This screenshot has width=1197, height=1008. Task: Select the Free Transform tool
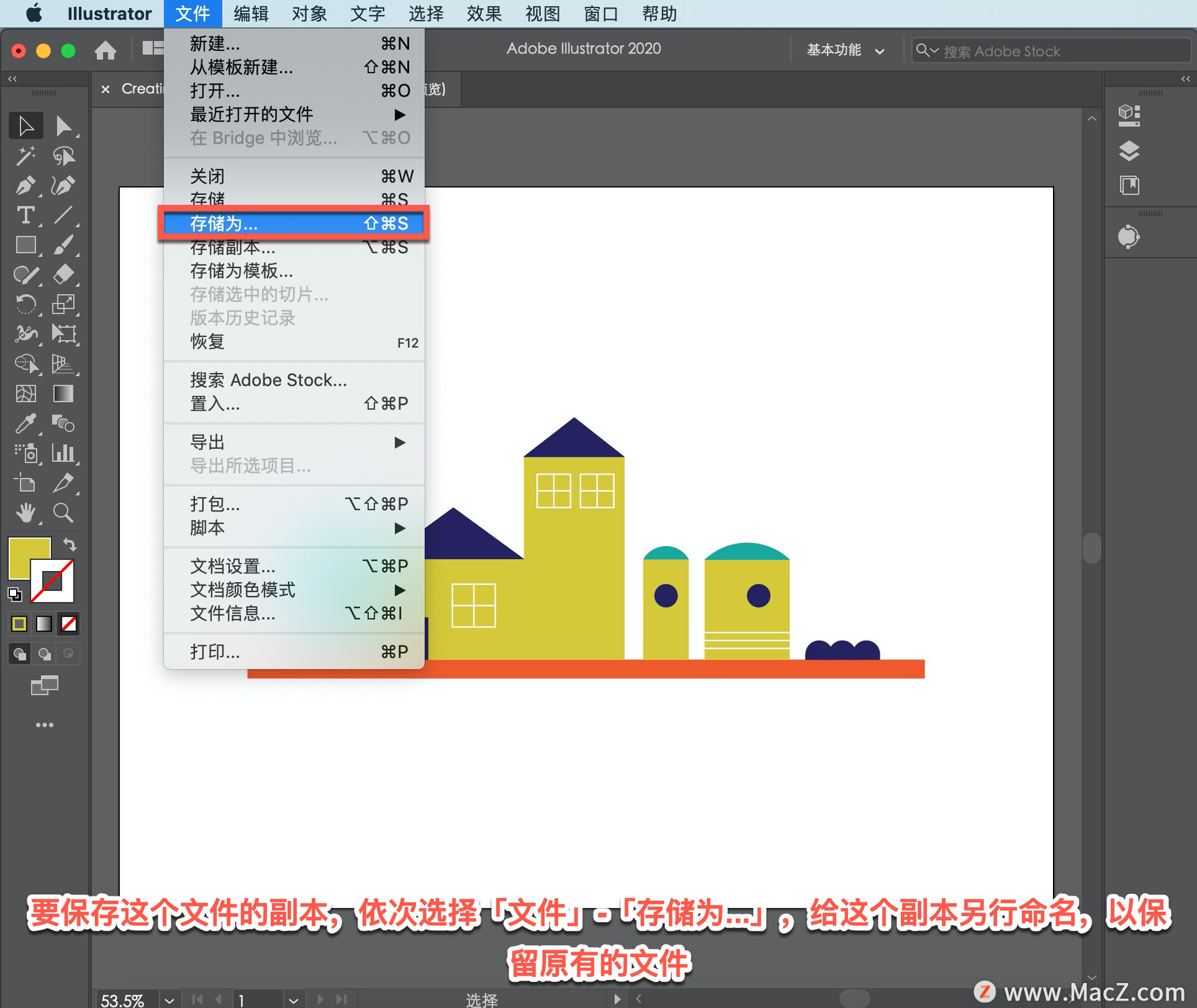[64, 334]
